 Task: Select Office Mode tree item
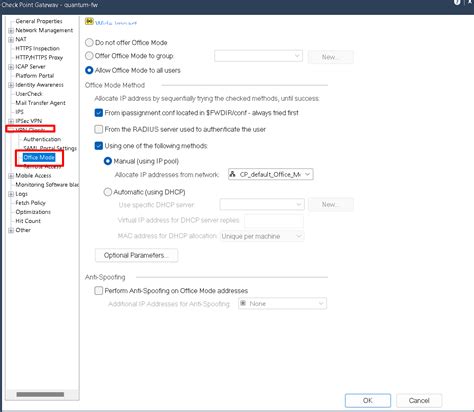tap(39, 157)
